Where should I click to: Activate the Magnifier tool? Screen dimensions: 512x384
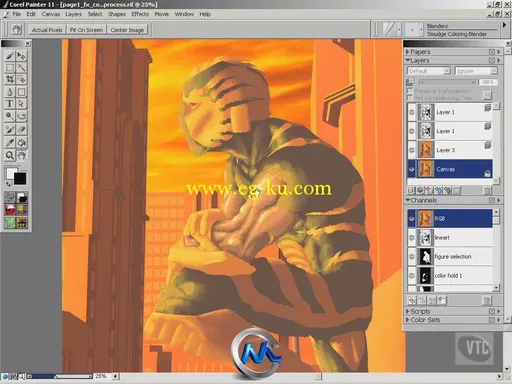tap(10, 155)
